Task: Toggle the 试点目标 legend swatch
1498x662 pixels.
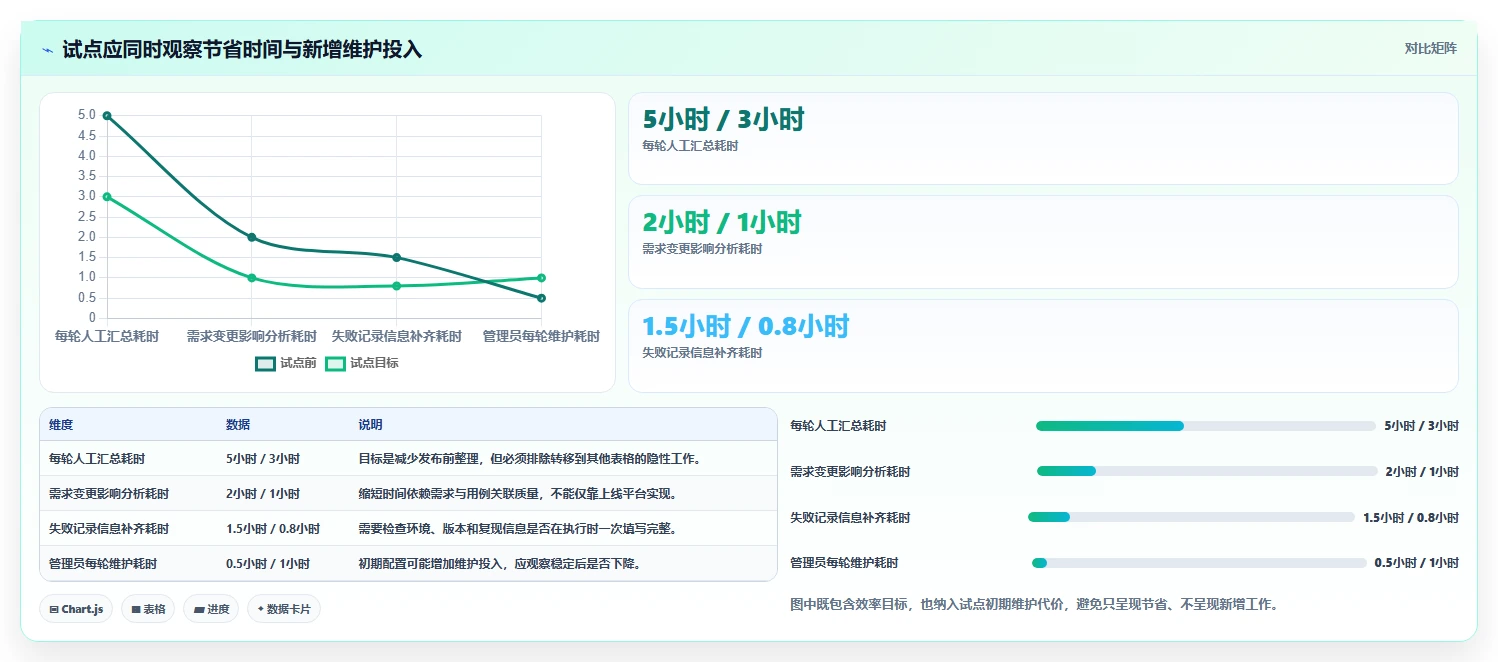Action: [x=335, y=363]
